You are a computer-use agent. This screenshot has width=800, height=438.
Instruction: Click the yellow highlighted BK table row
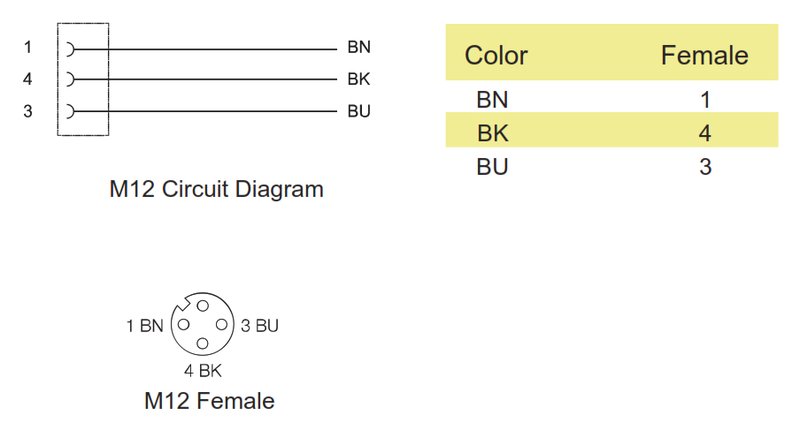(611, 133)
